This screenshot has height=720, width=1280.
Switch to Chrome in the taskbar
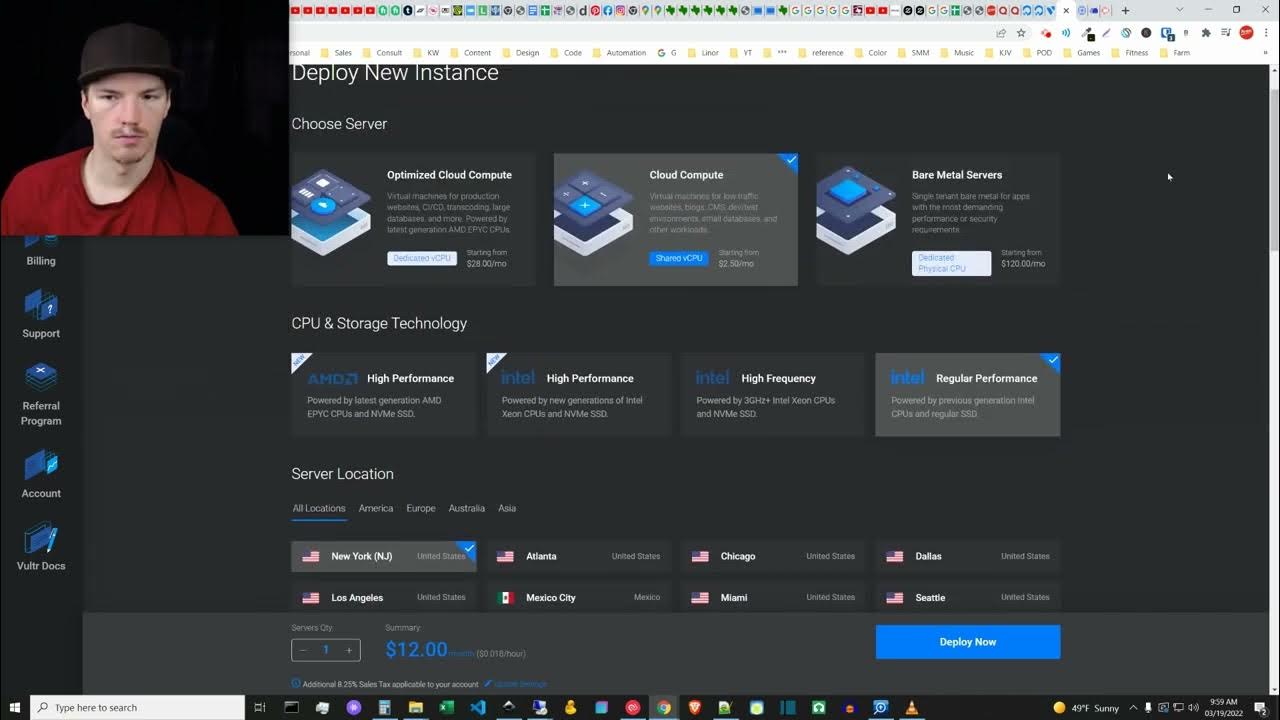[x=663, y=707]
